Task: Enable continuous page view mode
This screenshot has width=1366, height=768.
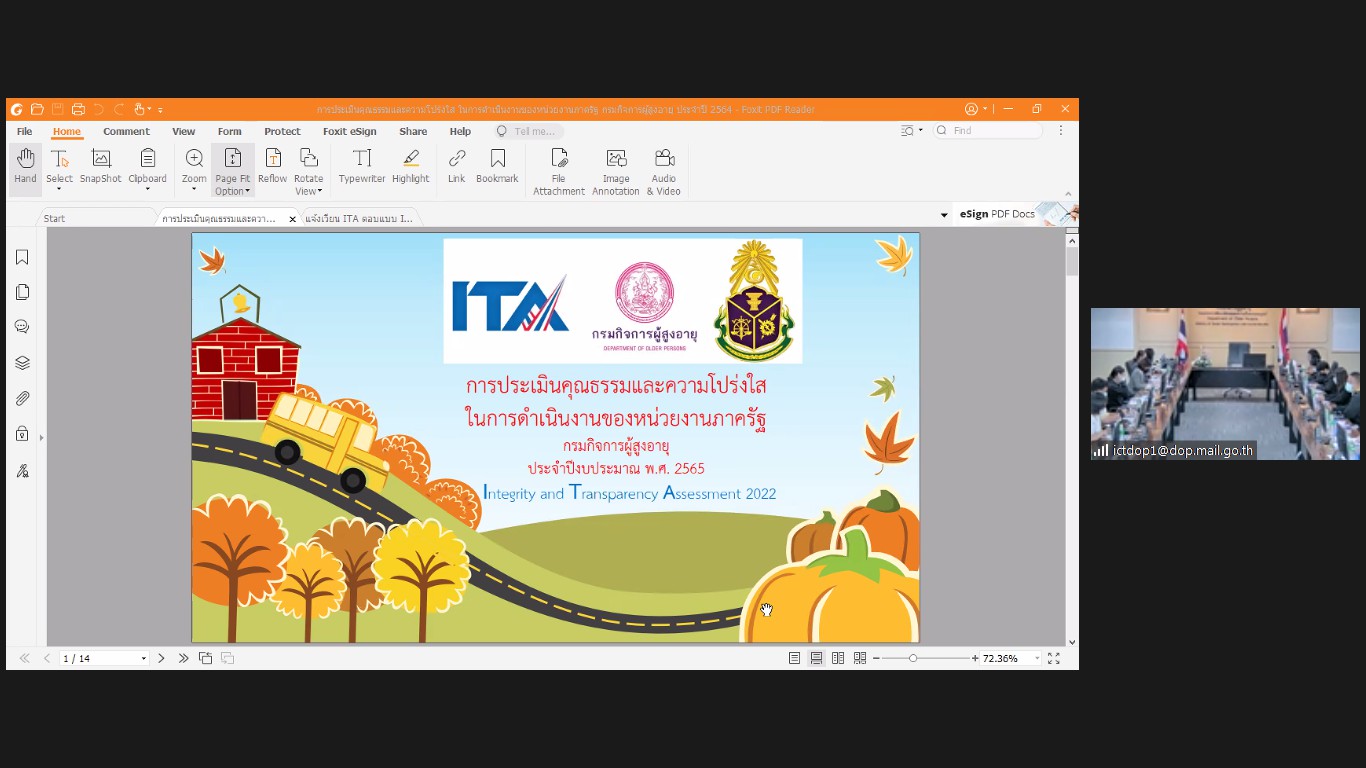Action: point(816,658)
